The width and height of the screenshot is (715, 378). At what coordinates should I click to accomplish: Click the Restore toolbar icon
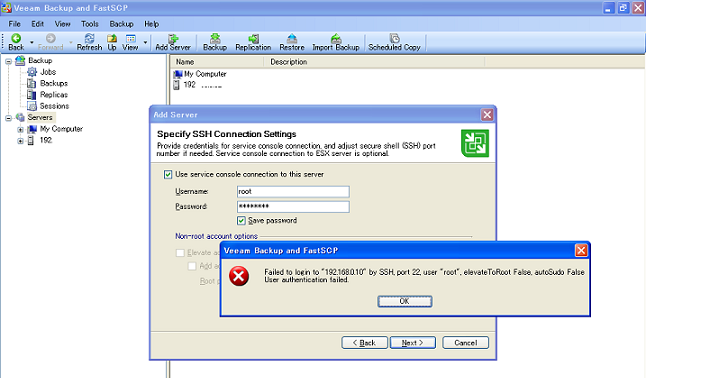(292, 42)
